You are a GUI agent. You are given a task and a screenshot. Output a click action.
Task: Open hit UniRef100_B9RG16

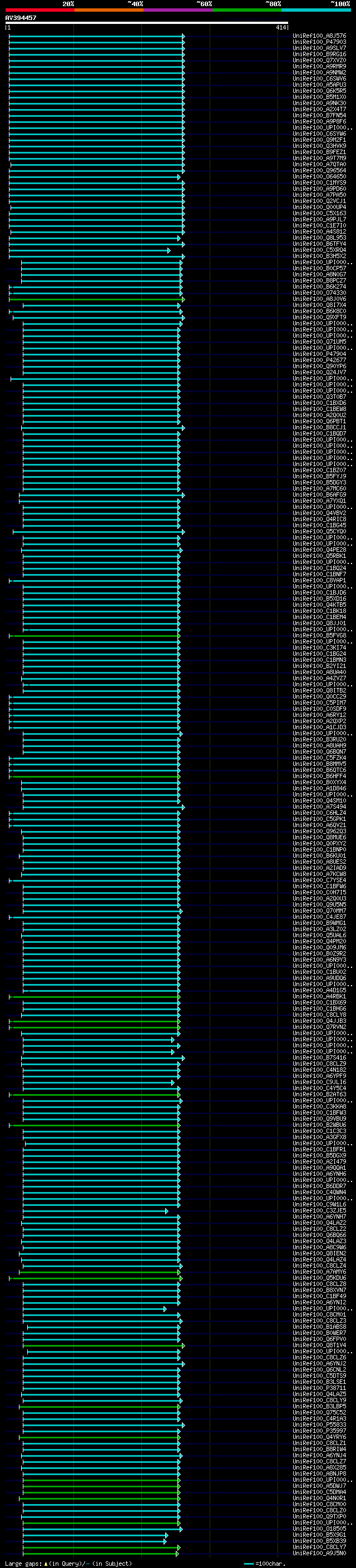click(x=319, y=54)
